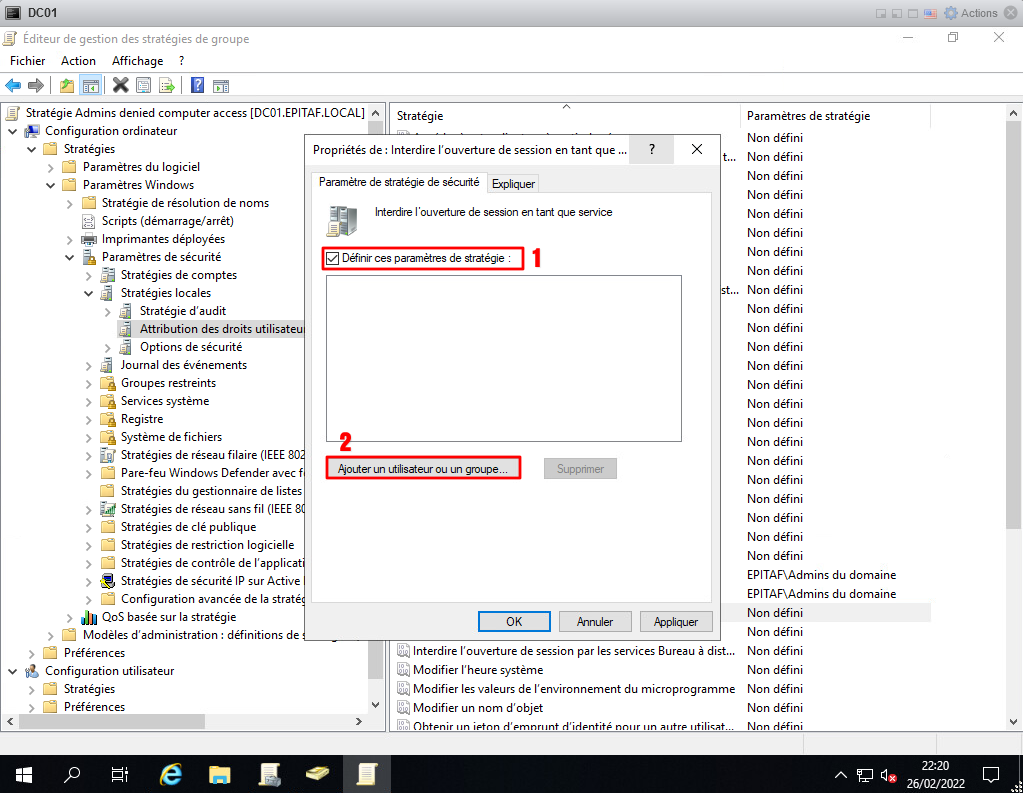Click the Delete (X) toolbar icon
This screenshot has height=793, width=1023.
point(121,86)
